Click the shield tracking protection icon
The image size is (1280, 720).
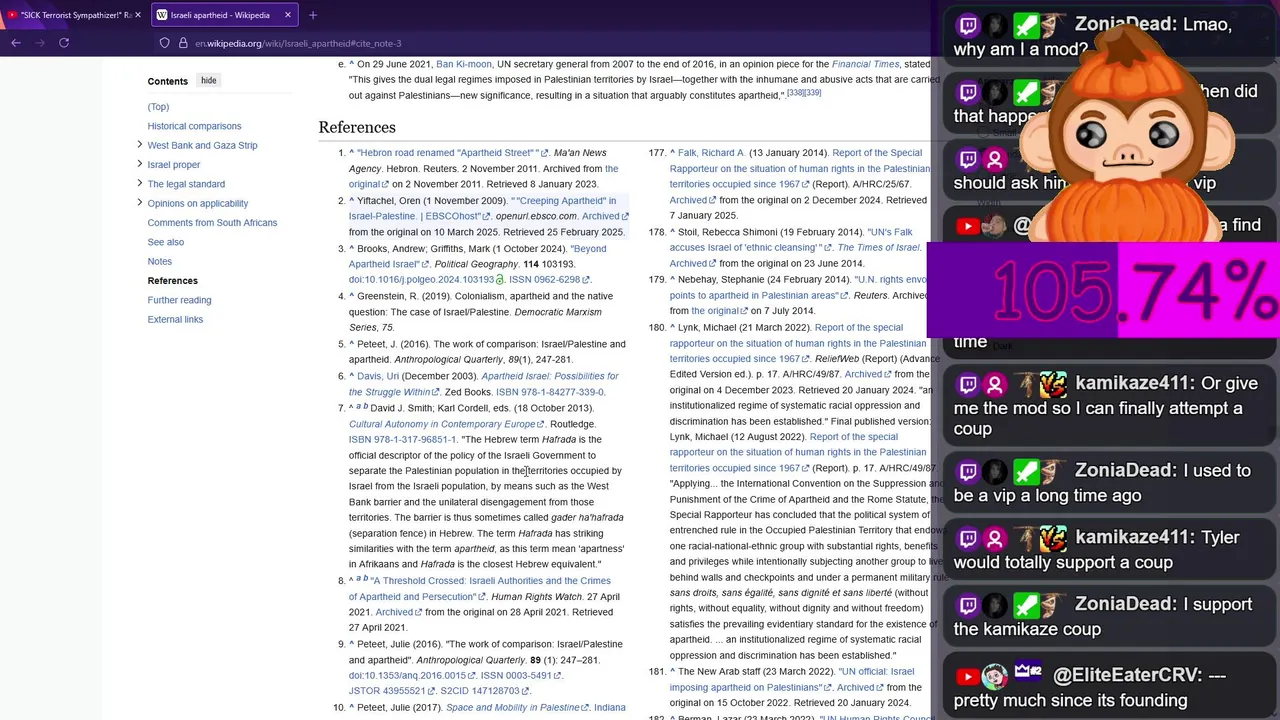coord(165,43)
